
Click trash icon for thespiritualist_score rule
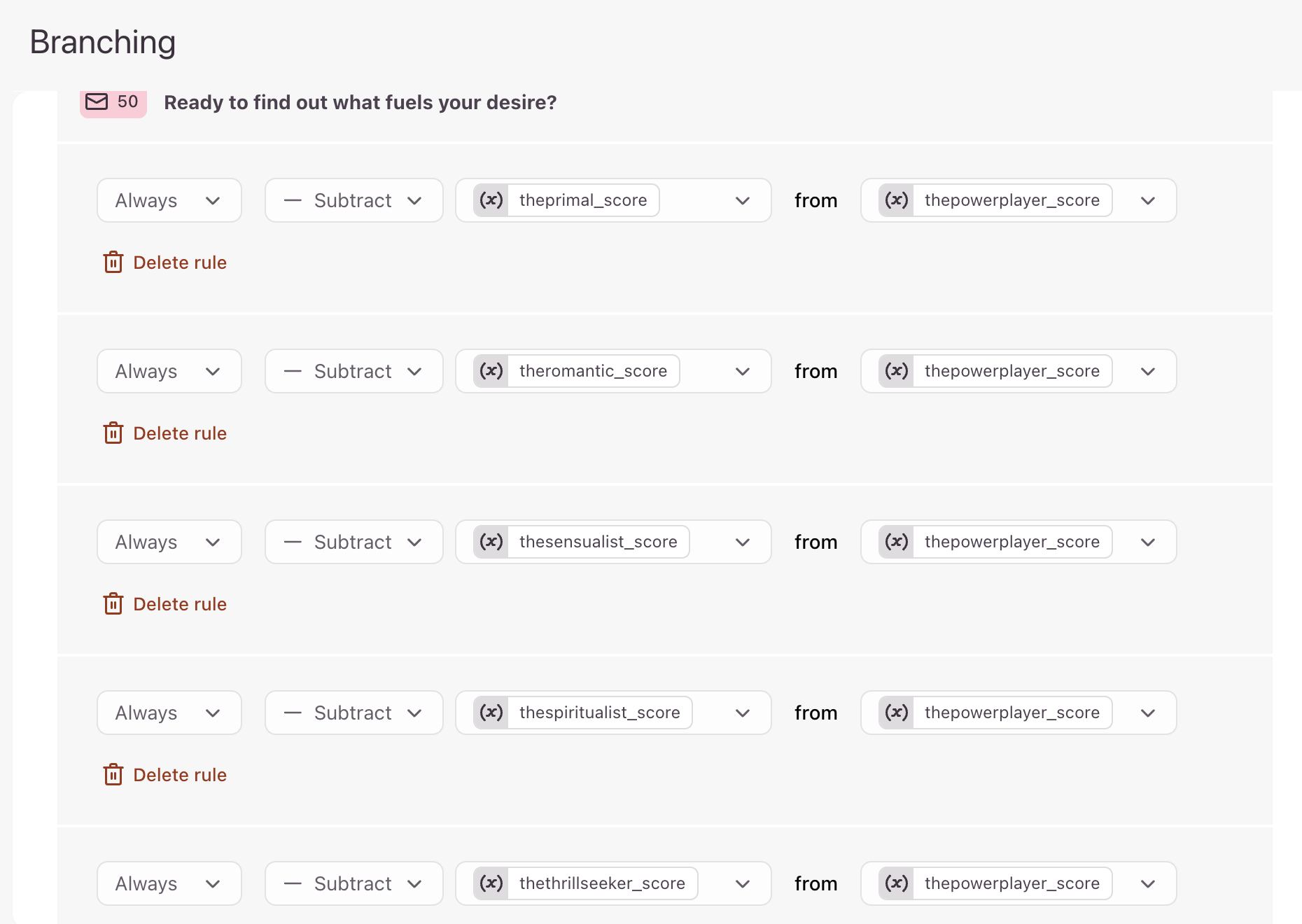tap(113, 775)
